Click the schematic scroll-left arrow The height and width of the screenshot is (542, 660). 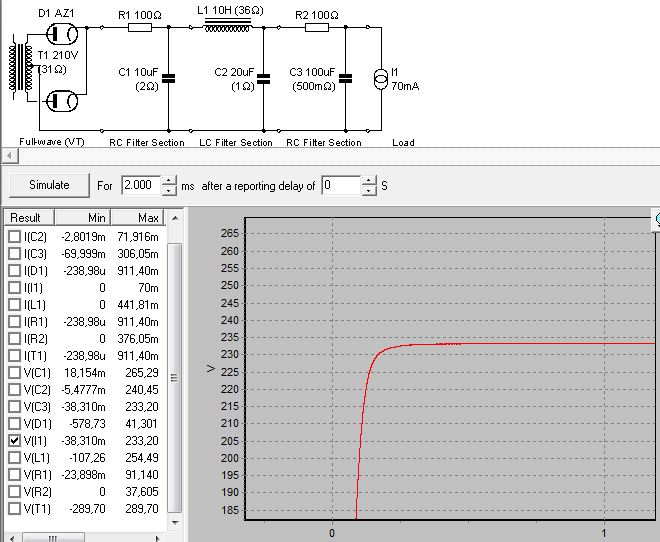tap(10, 156)
